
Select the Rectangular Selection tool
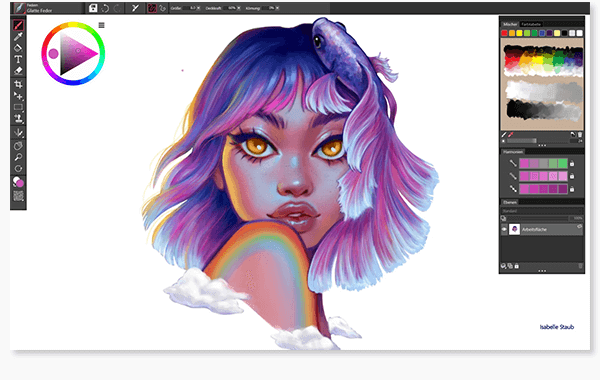18,107
